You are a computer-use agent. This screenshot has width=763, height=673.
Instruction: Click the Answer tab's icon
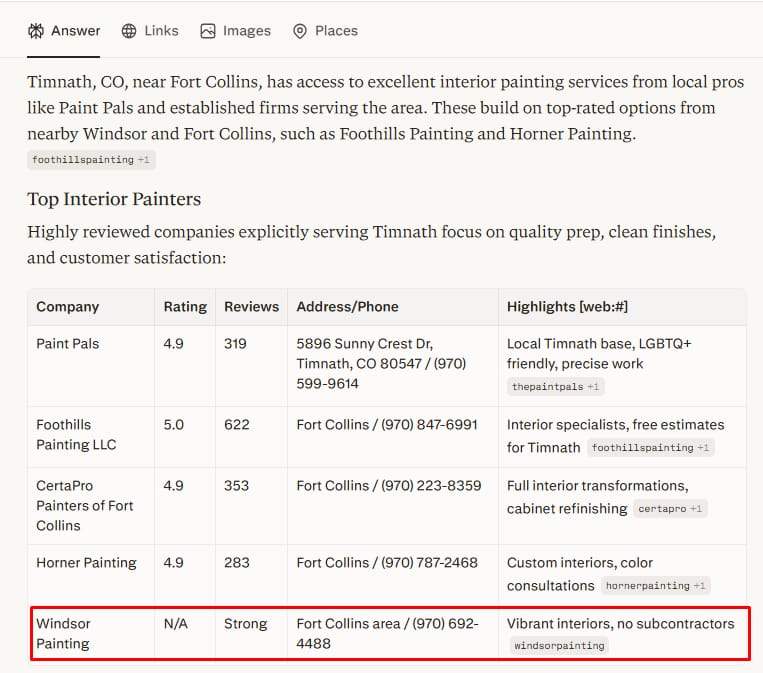(36, 31)
